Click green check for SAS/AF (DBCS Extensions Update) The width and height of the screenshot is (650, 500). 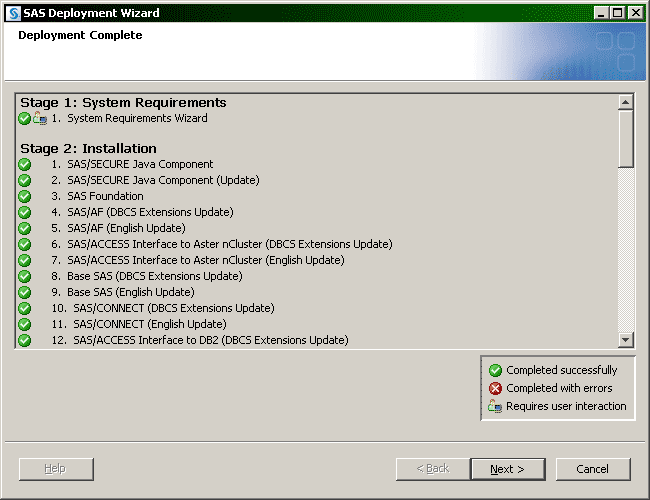(x=24, y=212)
